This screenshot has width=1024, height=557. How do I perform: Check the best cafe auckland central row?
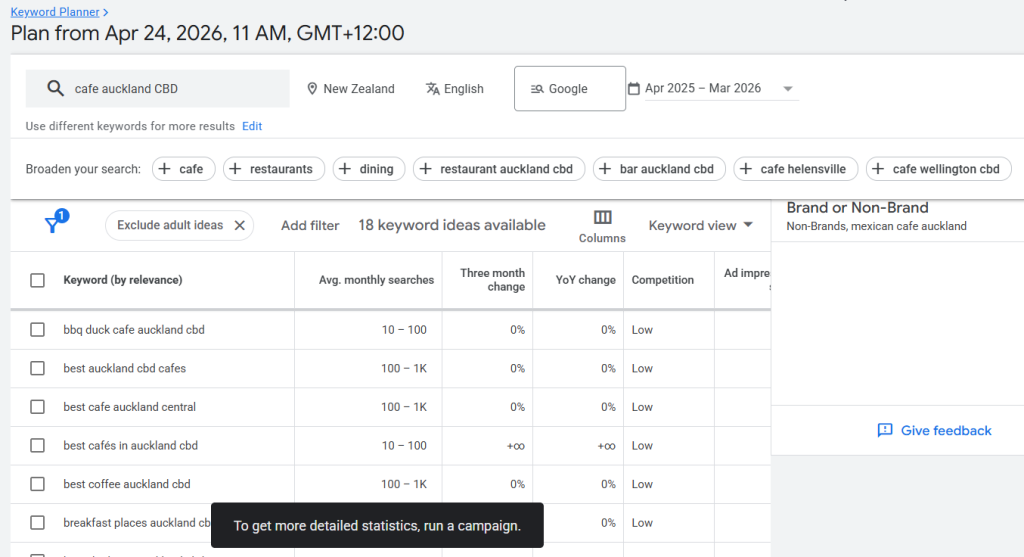[x=37, y=407]
